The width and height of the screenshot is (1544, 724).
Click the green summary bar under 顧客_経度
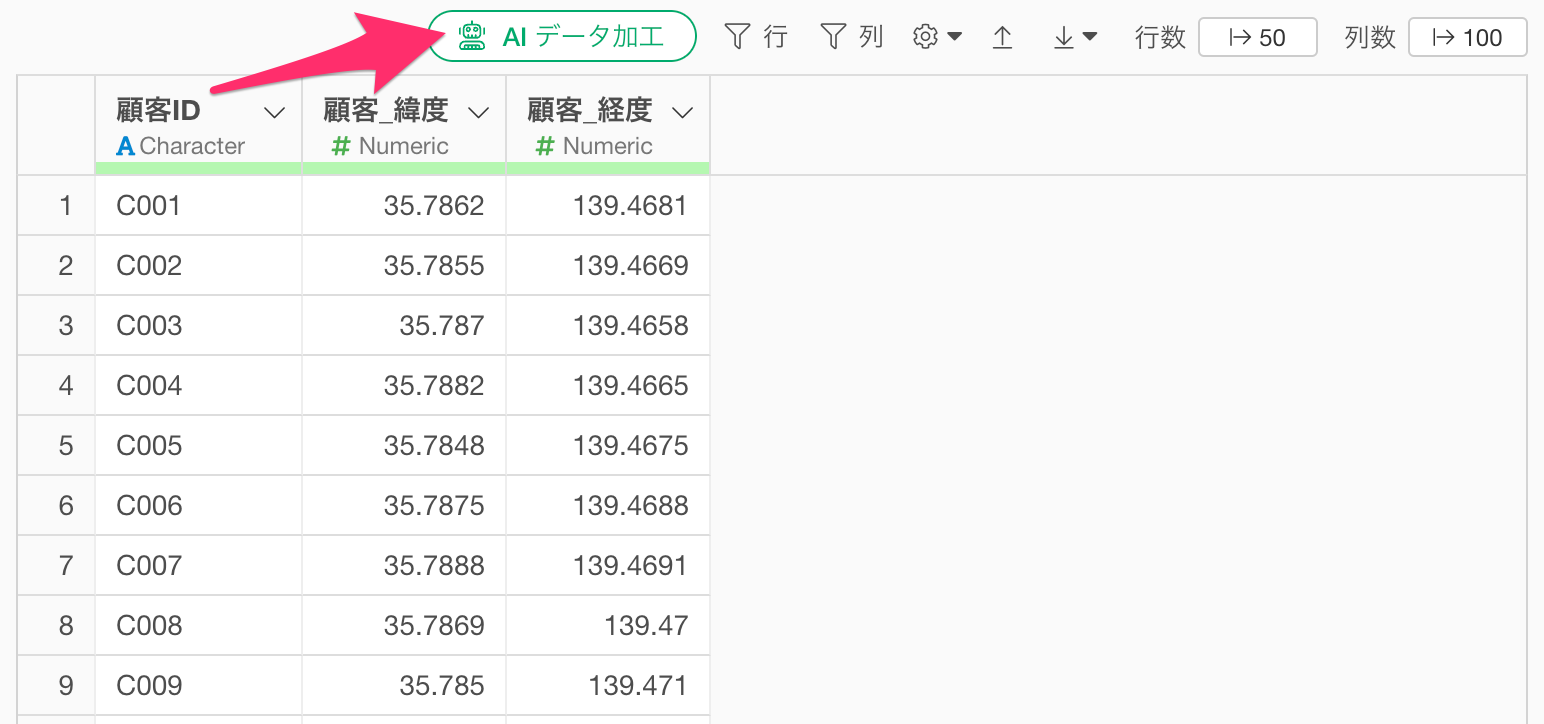pos(608,168)
